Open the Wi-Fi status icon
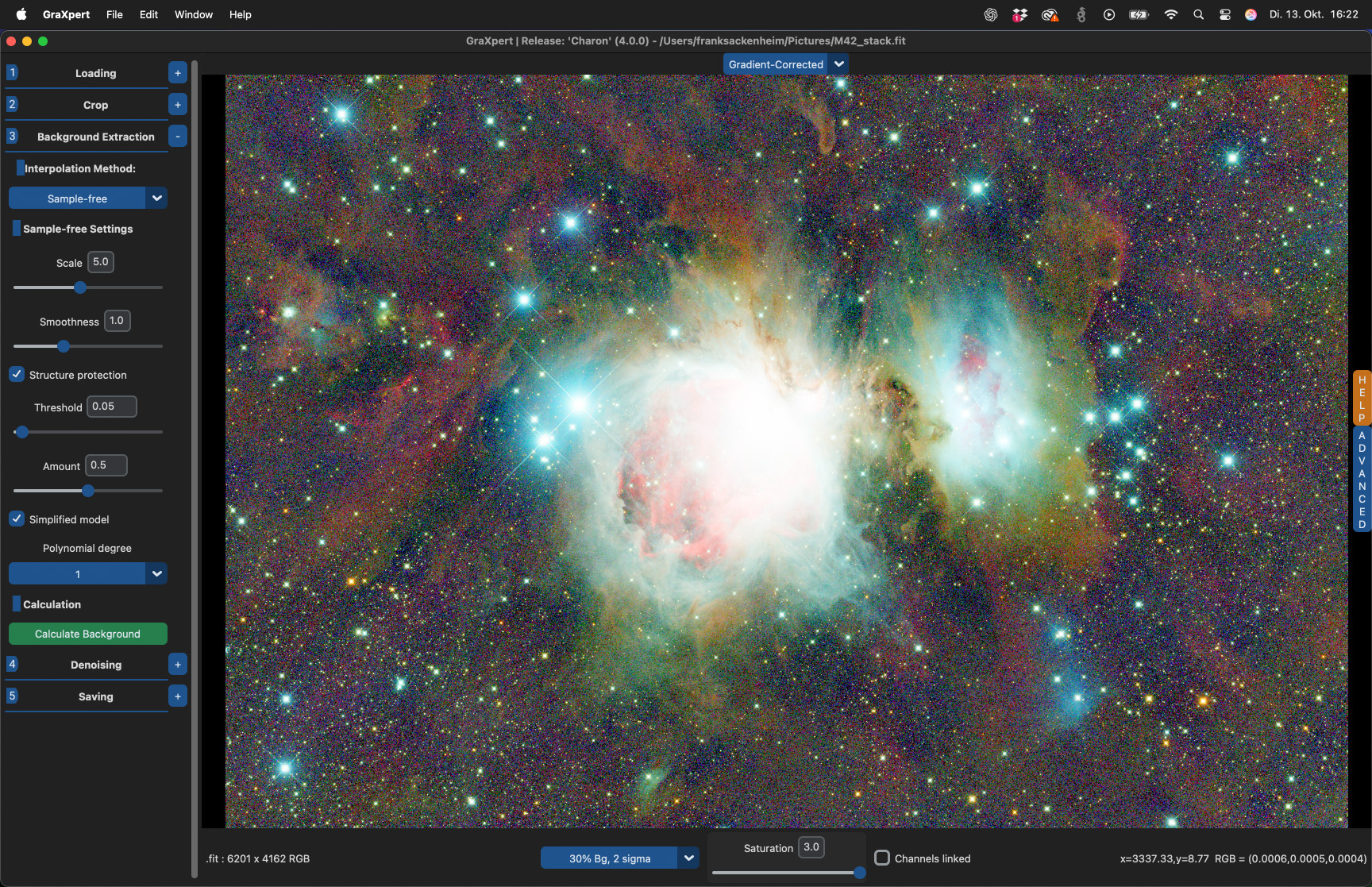This screenshot has width=1372, height=887. [x=1170, y=14]
